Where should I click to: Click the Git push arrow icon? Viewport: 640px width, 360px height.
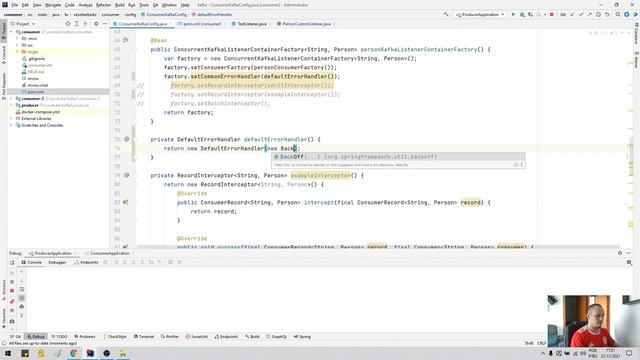[589, 14]
